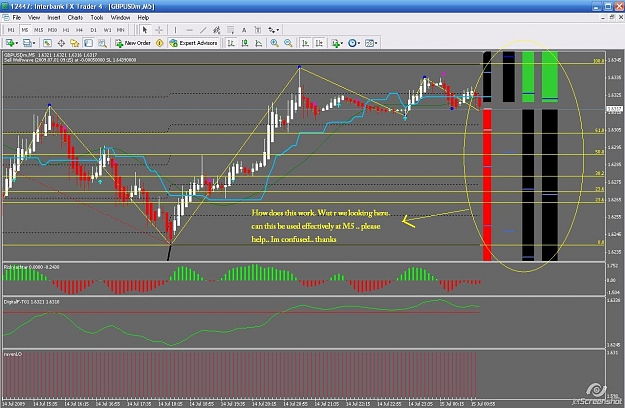Click the New Chart icon
The width and height of the screenshot is (625, 408).
[x=10, y=43]
